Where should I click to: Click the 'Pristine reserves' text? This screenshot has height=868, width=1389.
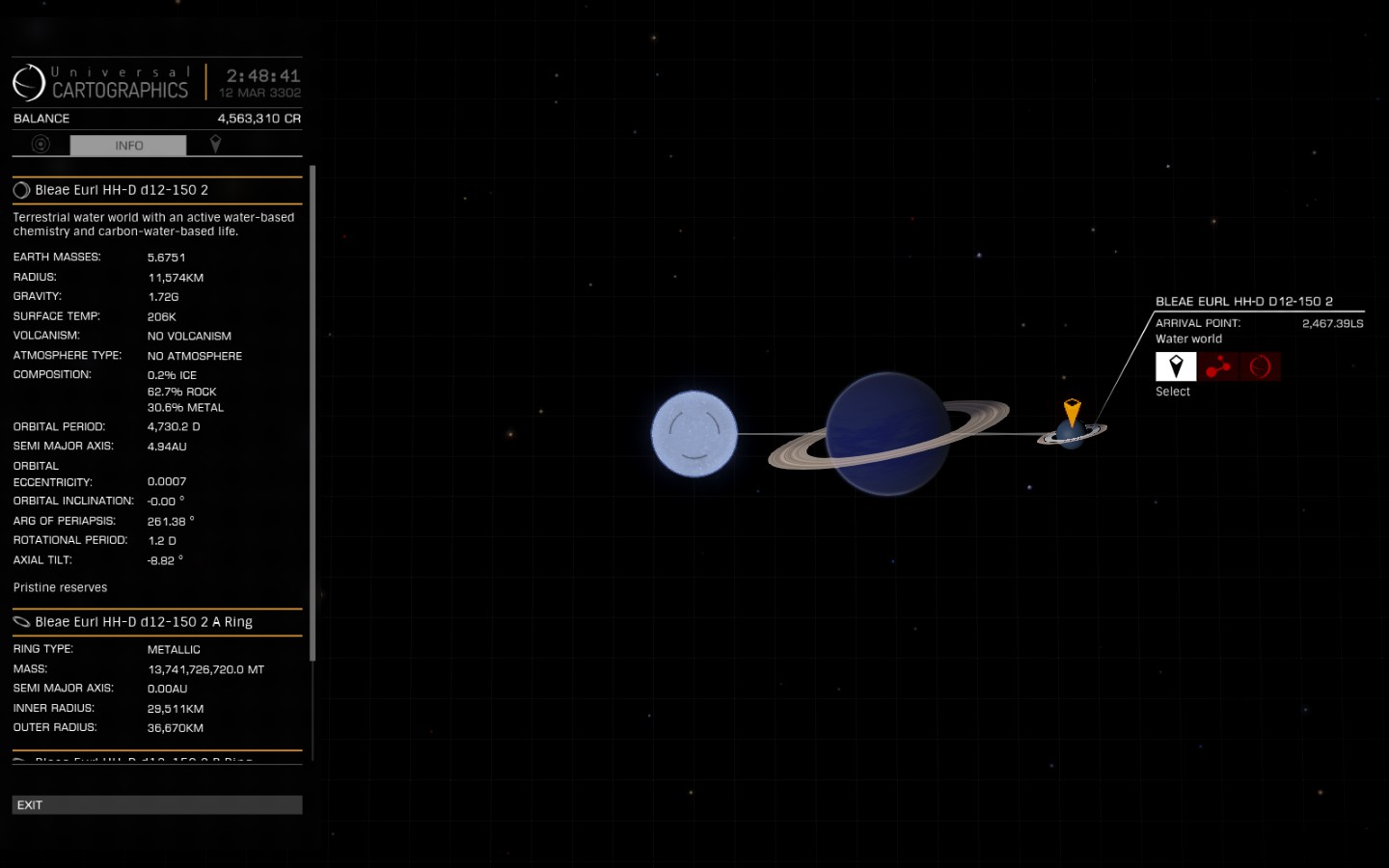(x=60, y=587)
